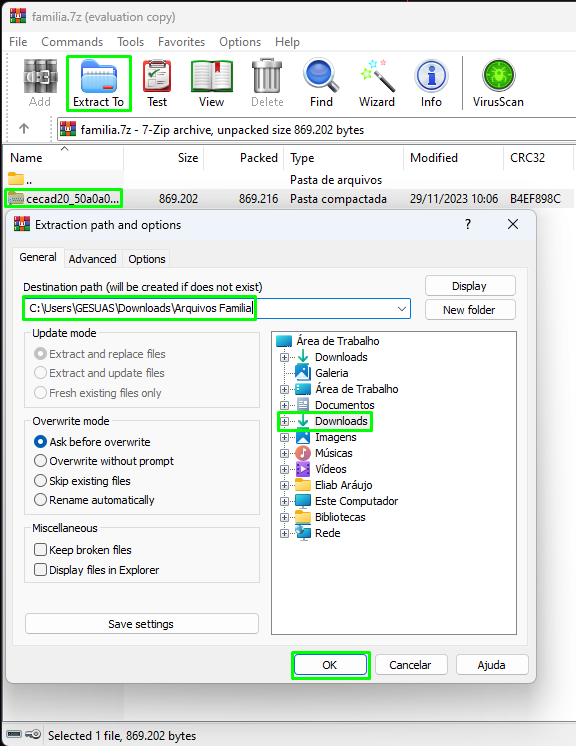Expand the Rede tree node
The image size is (576, 746).
coord(284,533)
